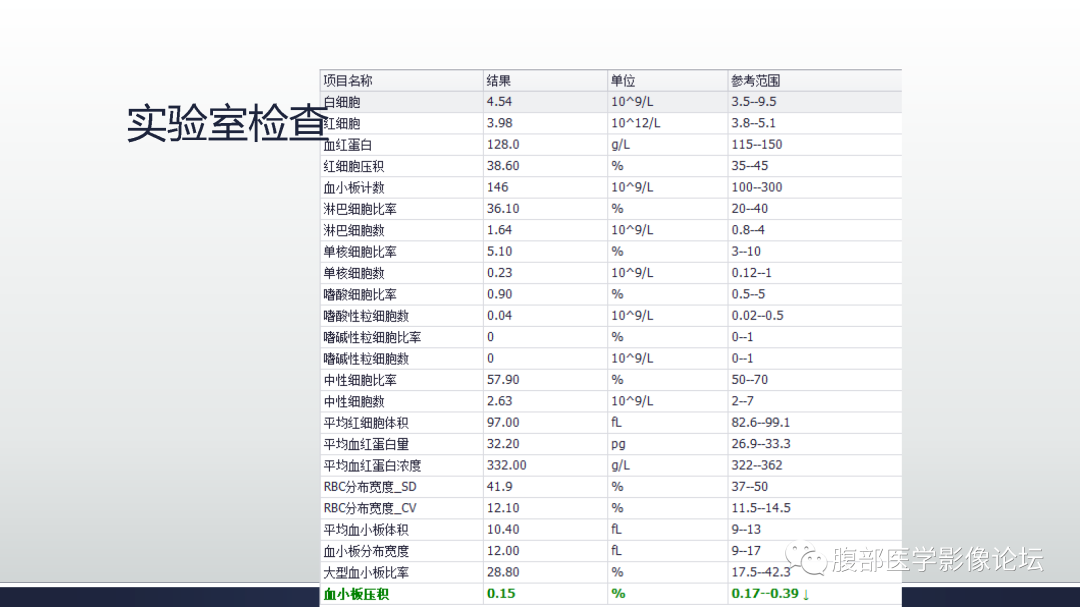Select the 红细胞压积 row name
Image resolution: width=1080 pixels, height=607 pixels.
[x=354, y=166]
